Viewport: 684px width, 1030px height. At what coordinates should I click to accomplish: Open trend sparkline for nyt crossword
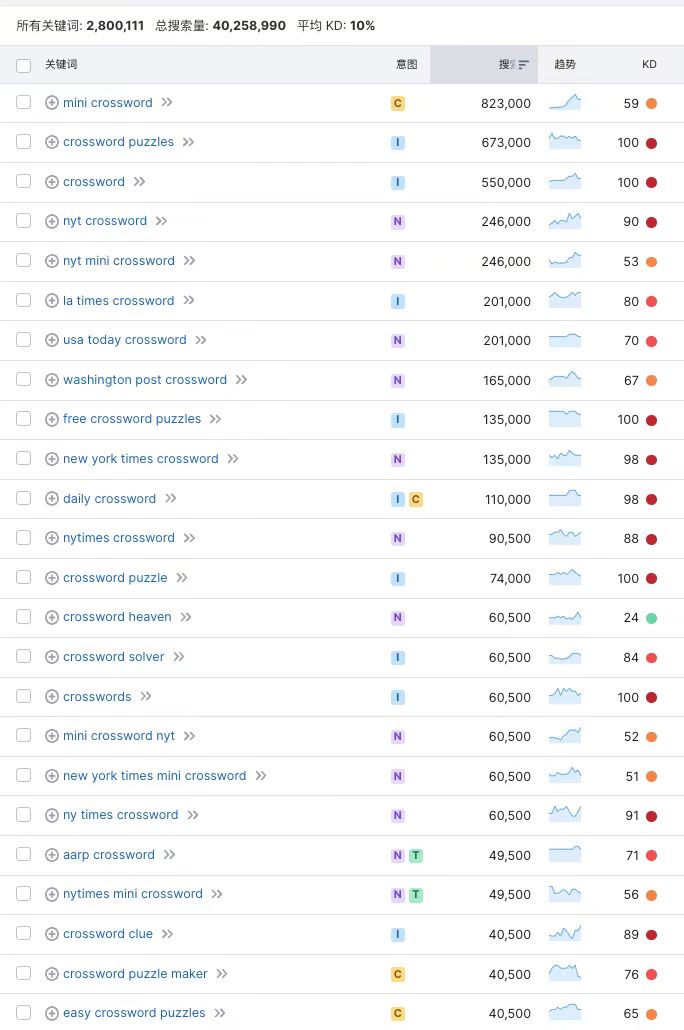pyautogui.click(x=565, y=221)
